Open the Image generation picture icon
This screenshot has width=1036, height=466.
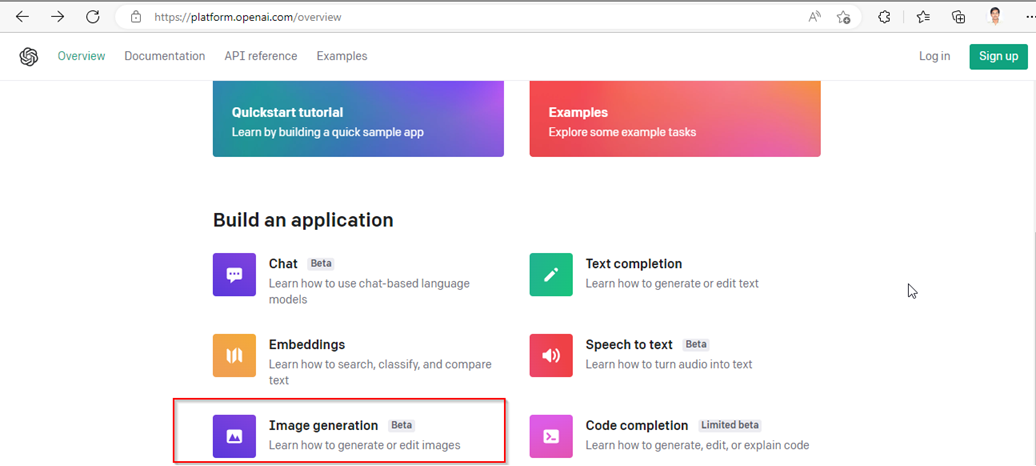(x=234, y=436)
